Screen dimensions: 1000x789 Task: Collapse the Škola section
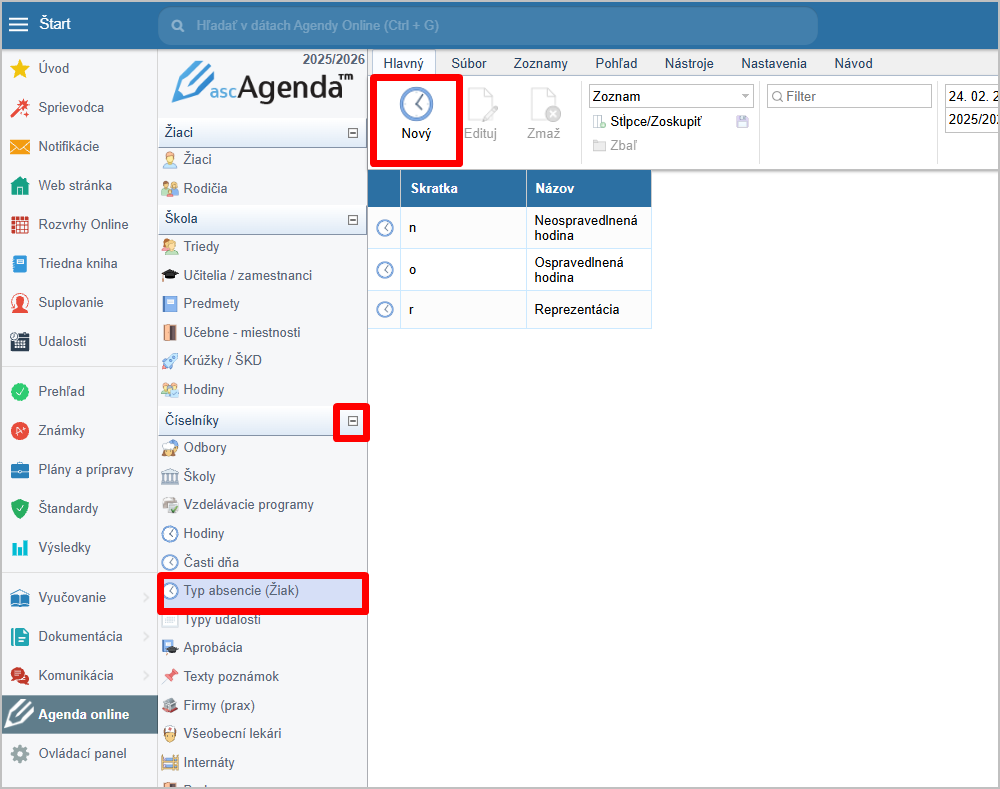click(x=352, y=219)
